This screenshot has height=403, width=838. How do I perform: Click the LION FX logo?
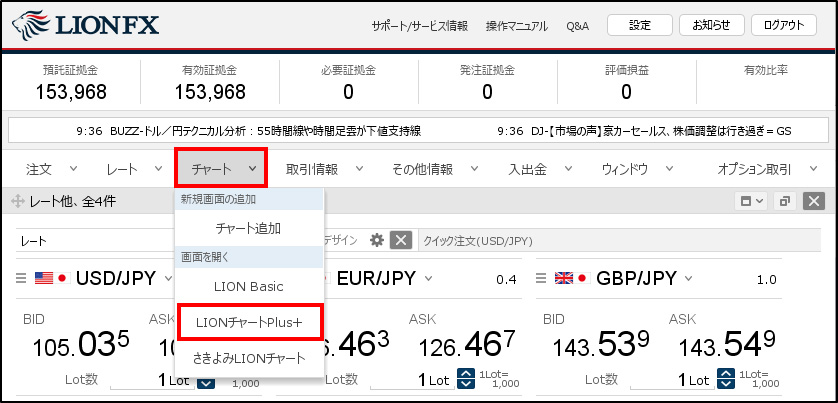(86, 26)
